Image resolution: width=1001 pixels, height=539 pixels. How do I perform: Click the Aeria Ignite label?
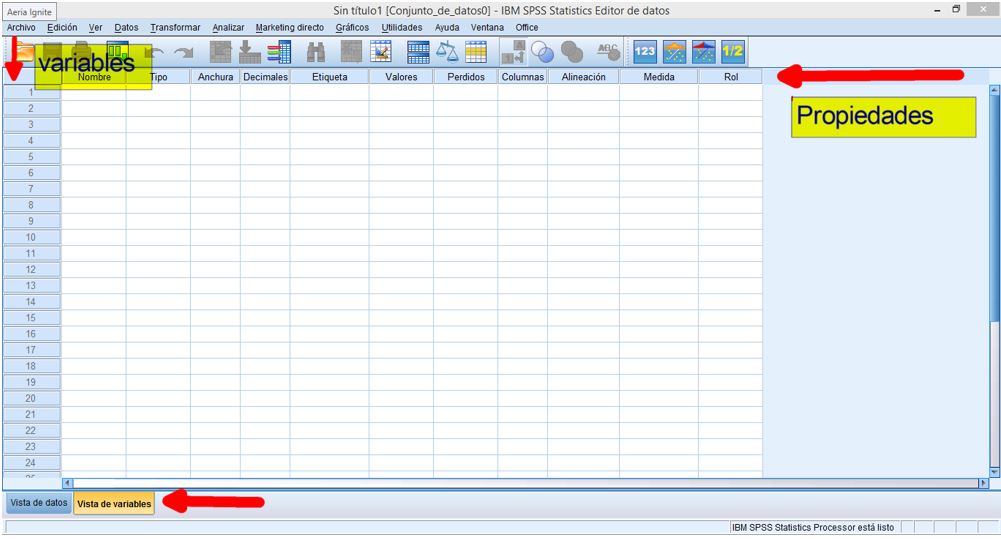point(29,11)
